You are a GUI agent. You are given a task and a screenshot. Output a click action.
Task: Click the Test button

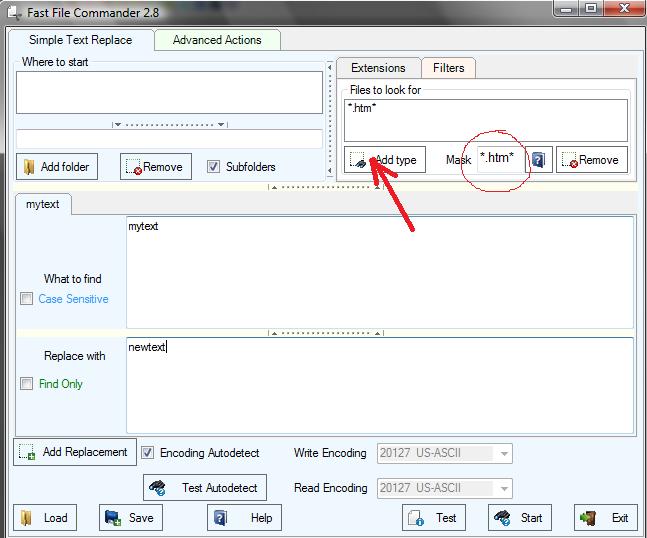pos(434,517)
